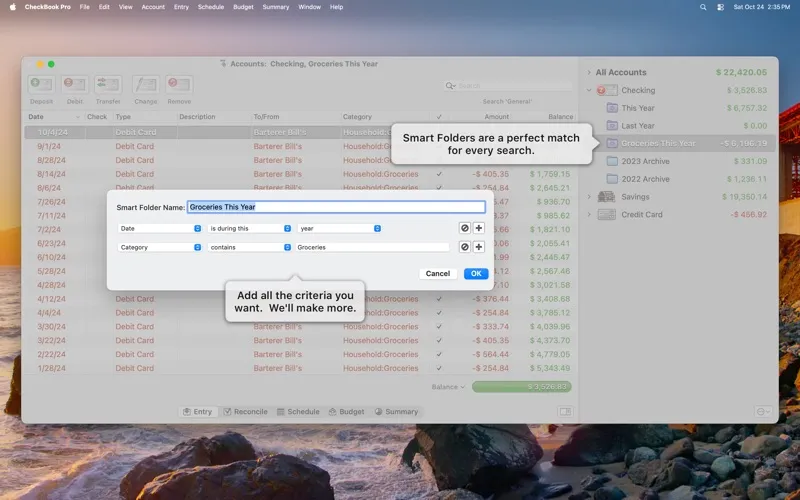
Task: Open the Apple menu
Action: pos(12,7)
